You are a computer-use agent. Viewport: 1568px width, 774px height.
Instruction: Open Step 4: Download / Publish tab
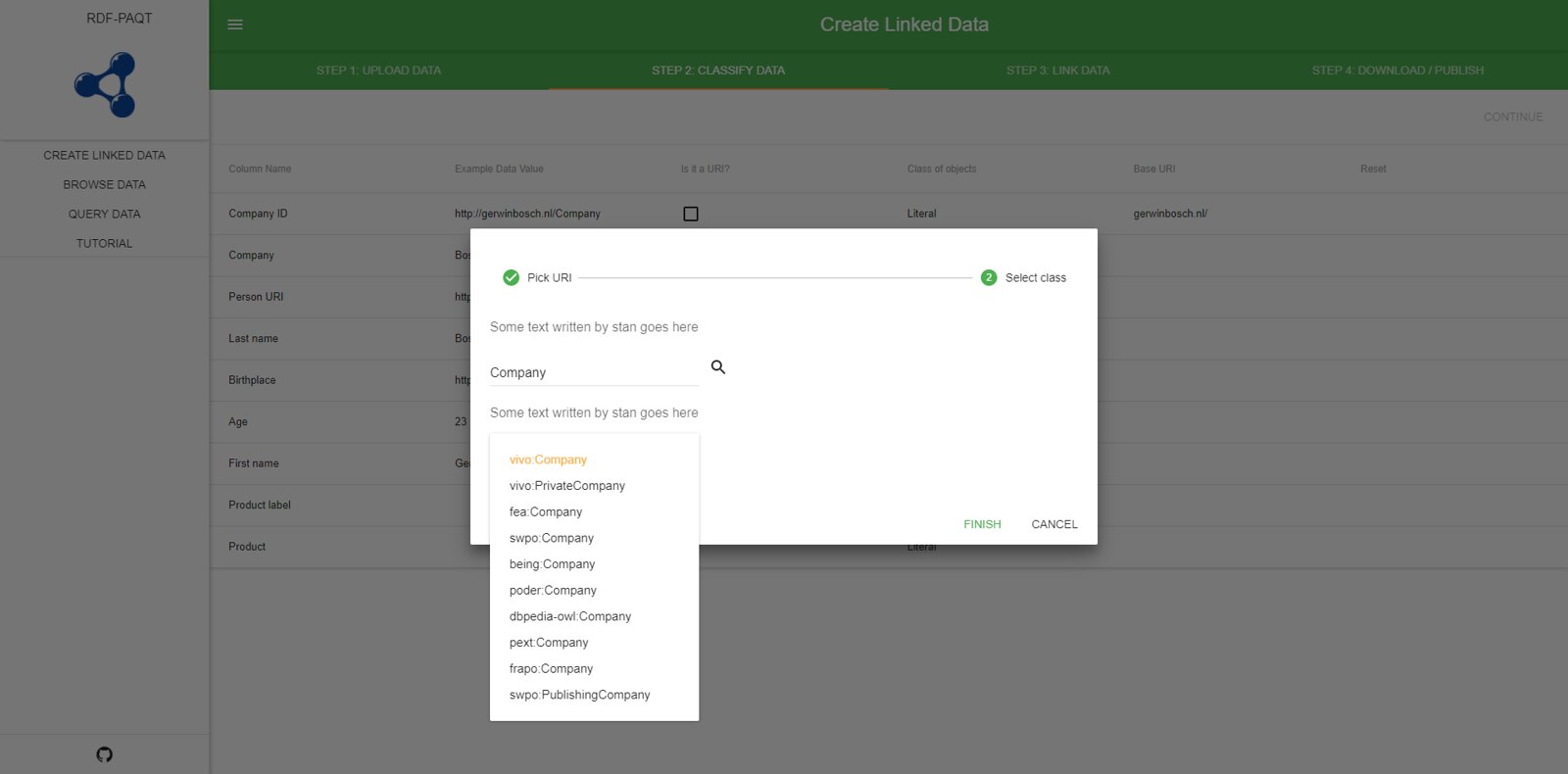(1397, 71)
